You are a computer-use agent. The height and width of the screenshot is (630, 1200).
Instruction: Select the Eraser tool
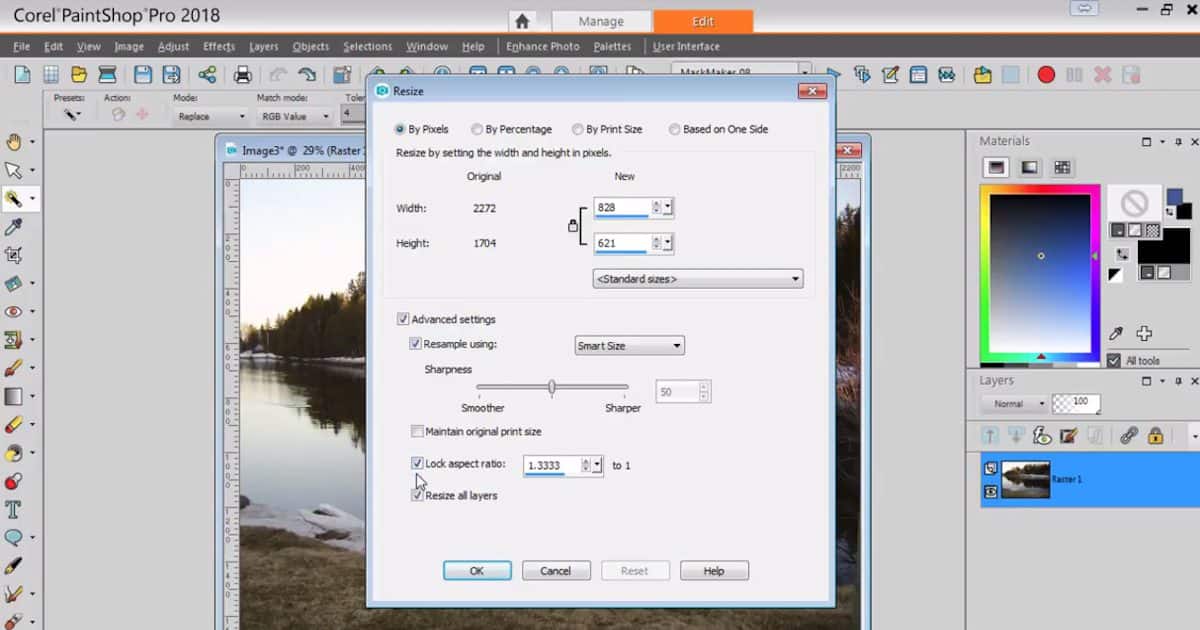coord(15,424)
